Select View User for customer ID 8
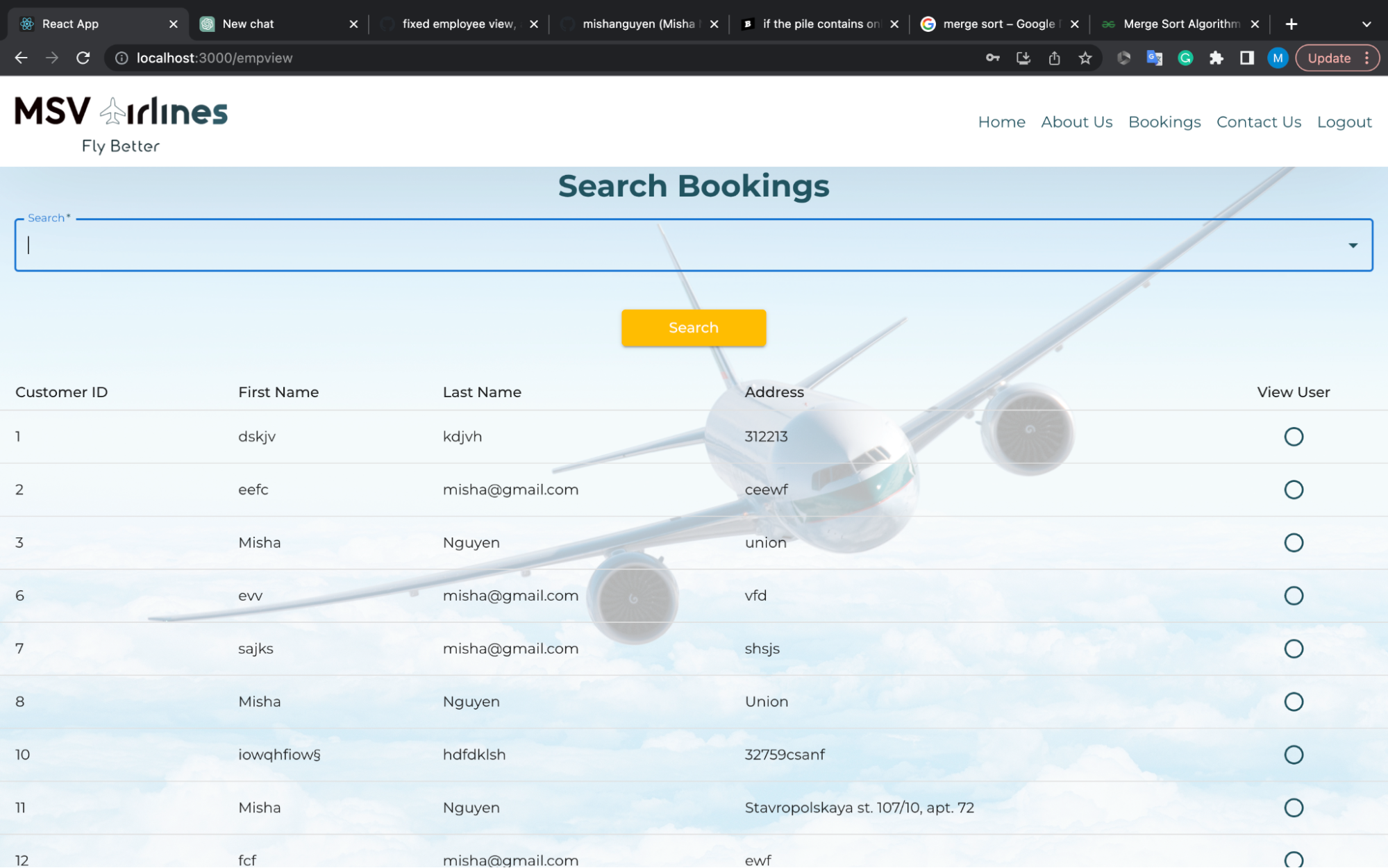This screenshot has width=1388, height=868. tap(1294, 701)
